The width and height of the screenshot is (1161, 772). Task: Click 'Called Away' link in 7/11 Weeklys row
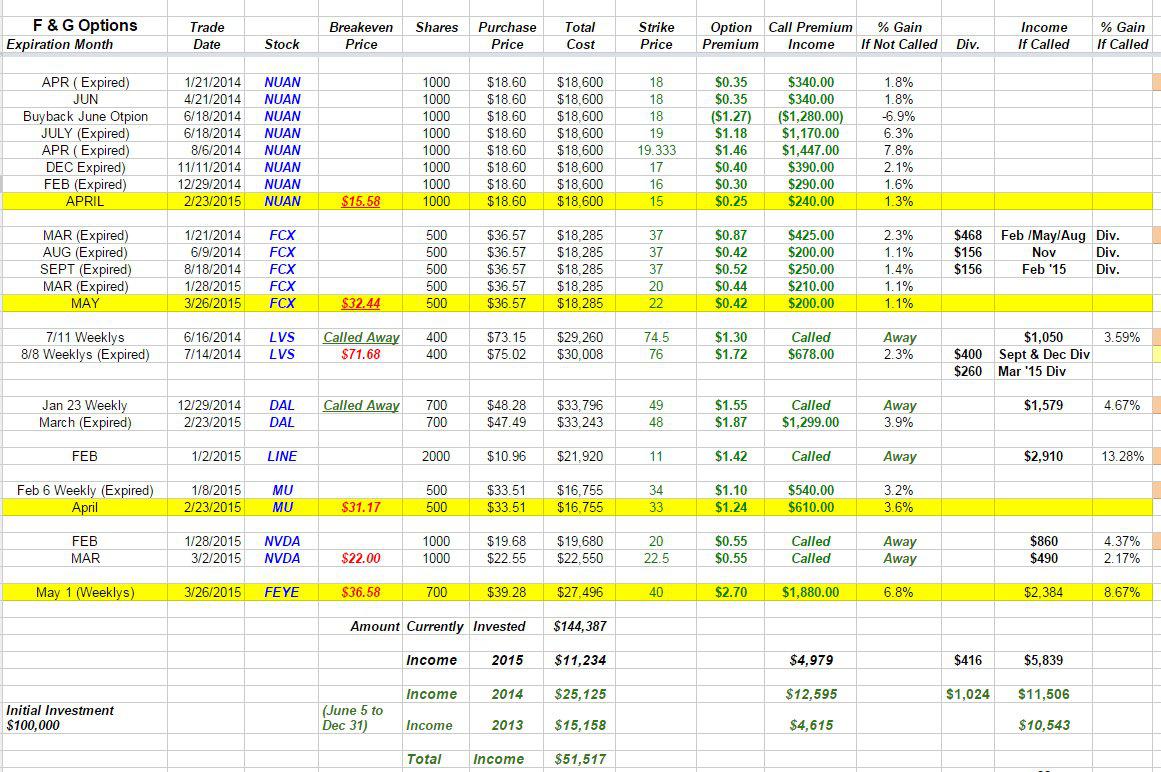click(361, 338)
